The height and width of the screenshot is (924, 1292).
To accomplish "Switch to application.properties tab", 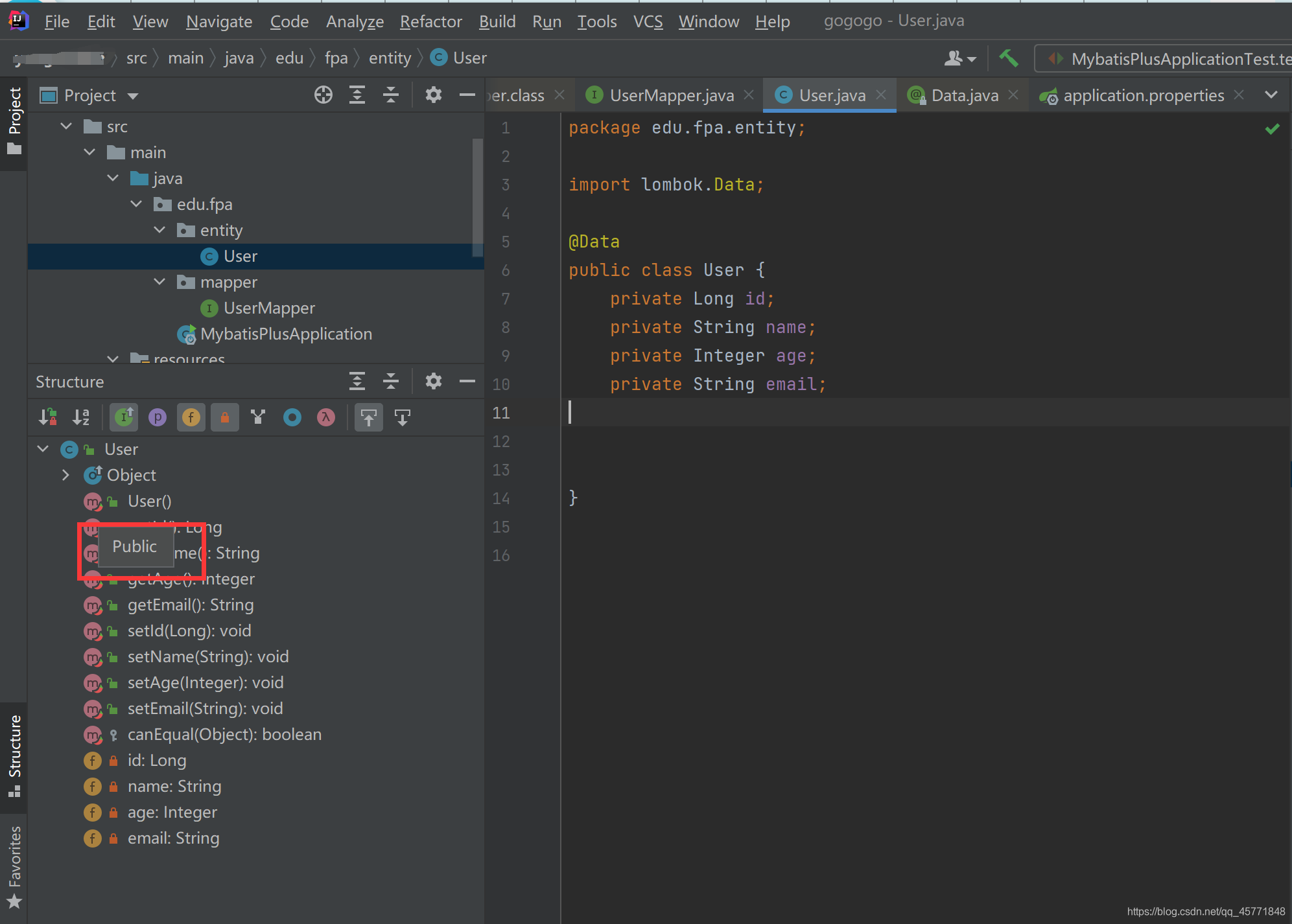I will tap(1144, 95).
